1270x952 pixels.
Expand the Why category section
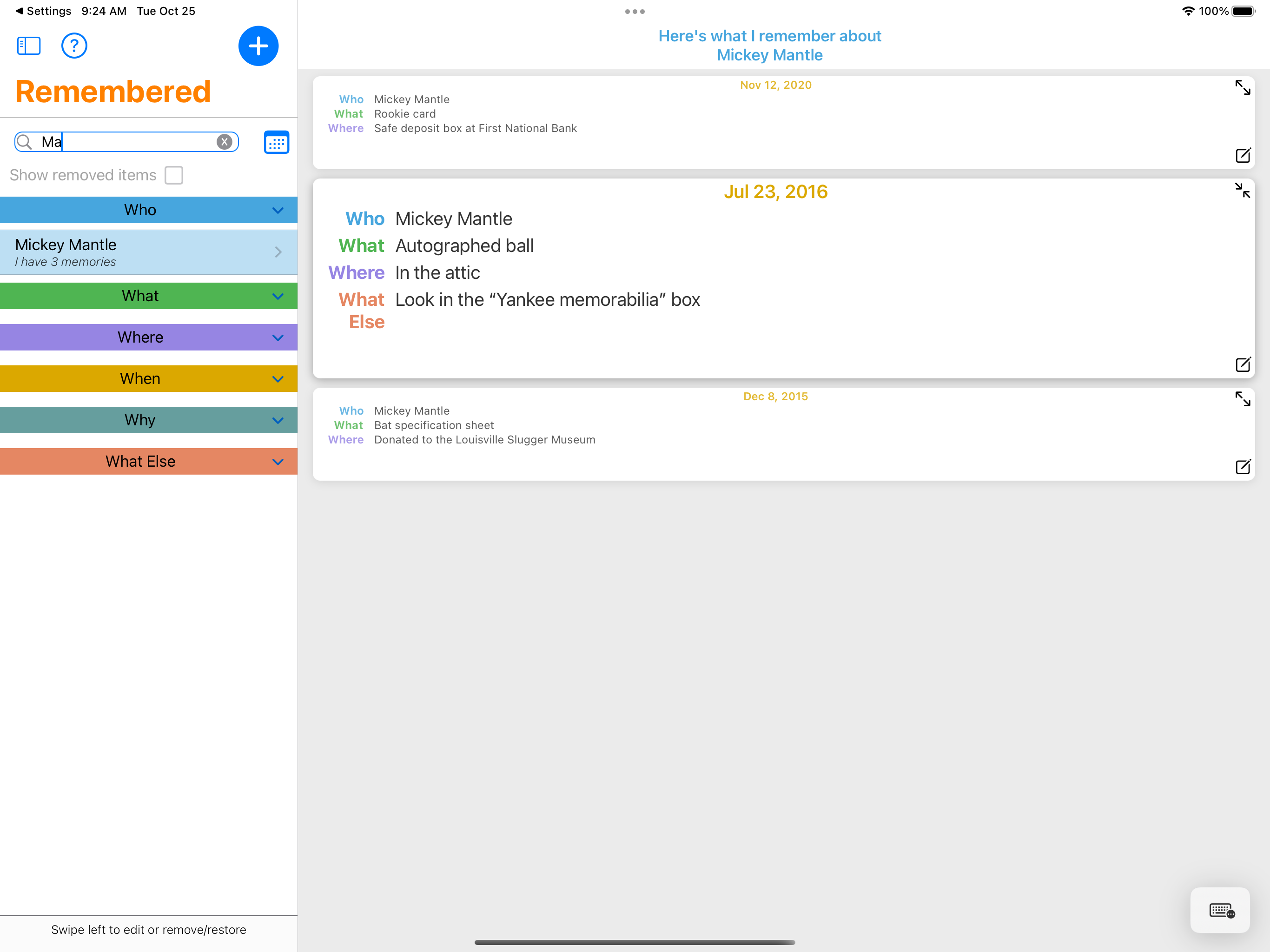tap(278, 420)
